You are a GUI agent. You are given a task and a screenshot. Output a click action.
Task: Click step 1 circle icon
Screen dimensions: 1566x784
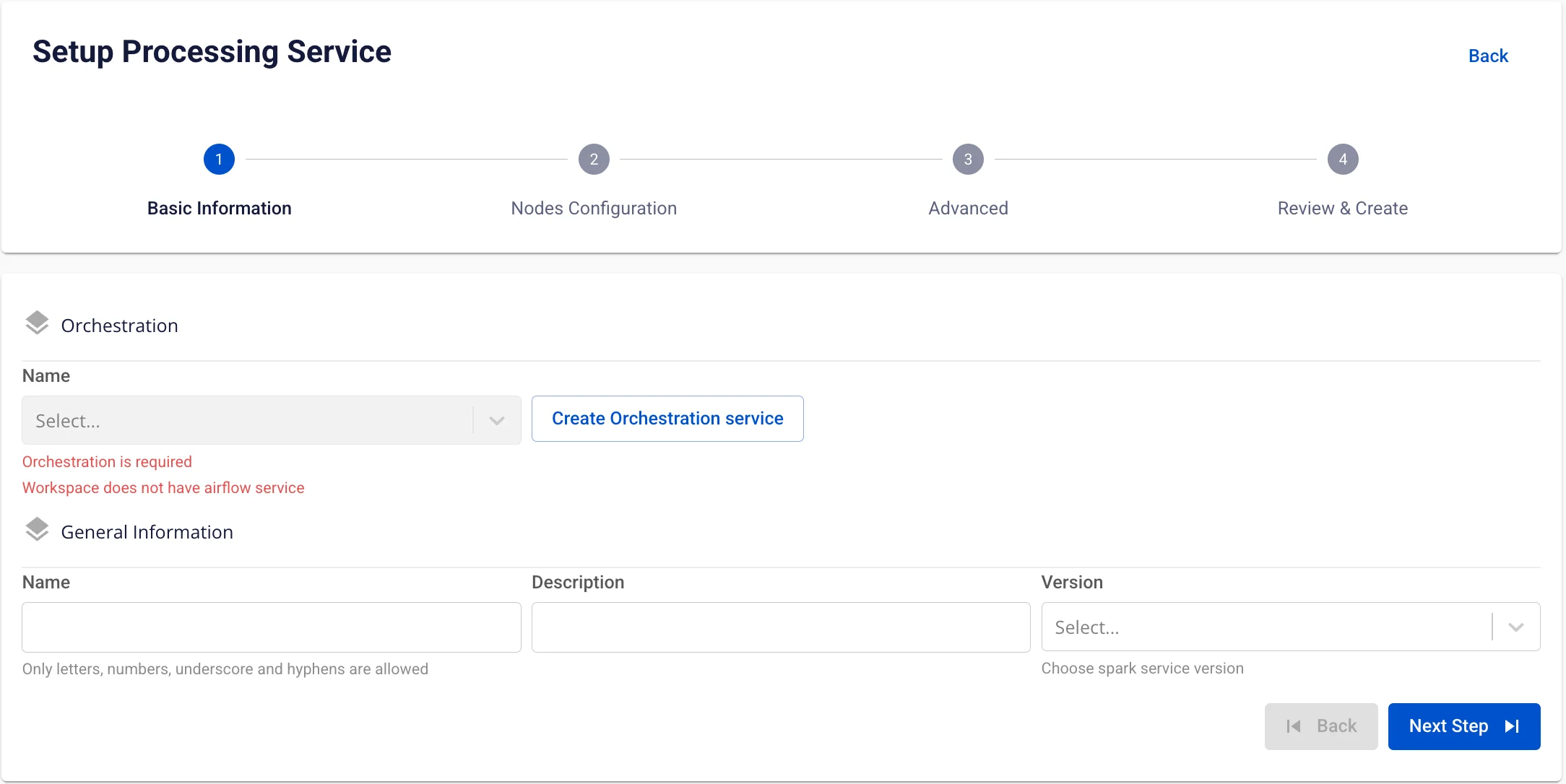click(x=219, y=160)
